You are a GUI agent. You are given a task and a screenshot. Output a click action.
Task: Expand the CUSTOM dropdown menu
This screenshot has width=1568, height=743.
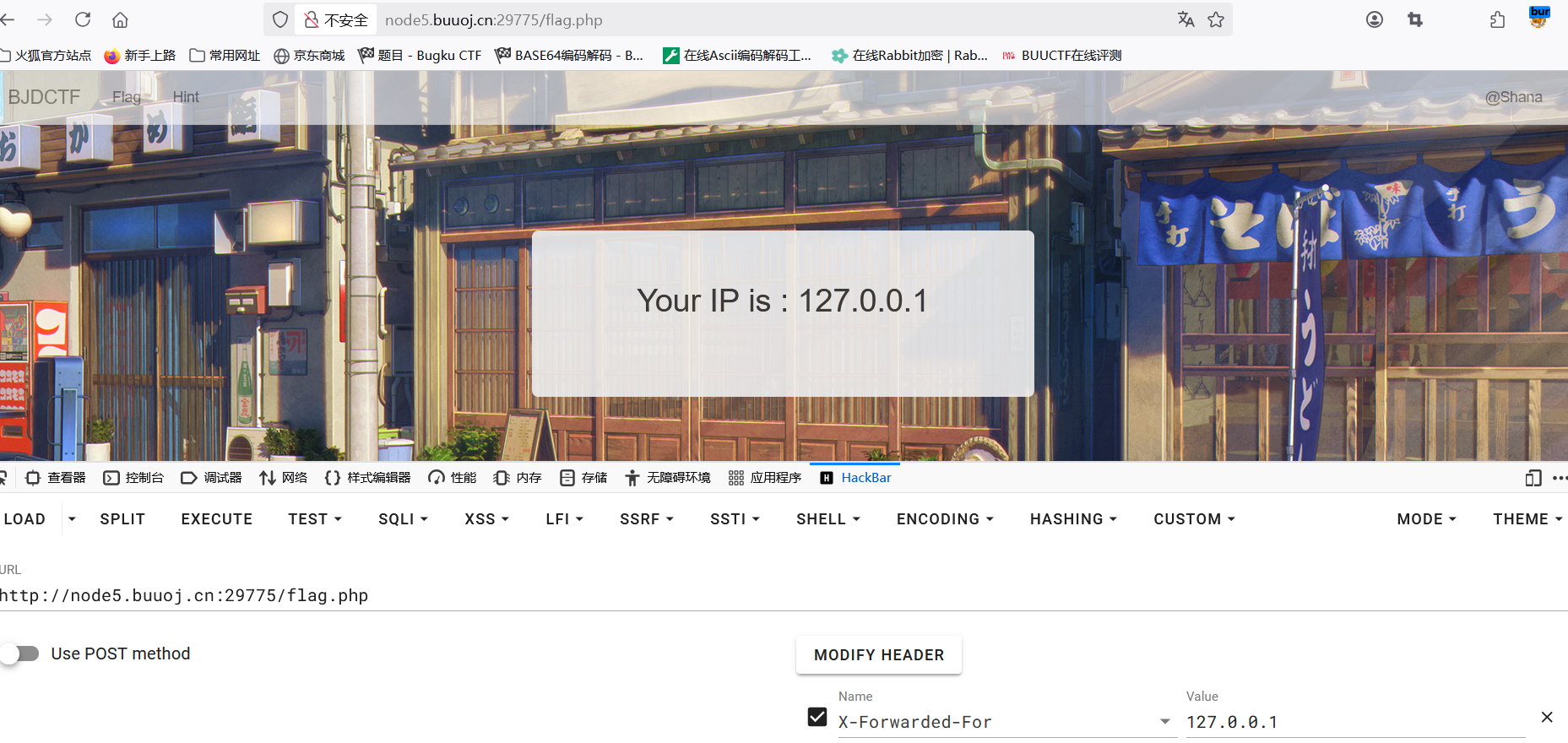click(1195, 519)
